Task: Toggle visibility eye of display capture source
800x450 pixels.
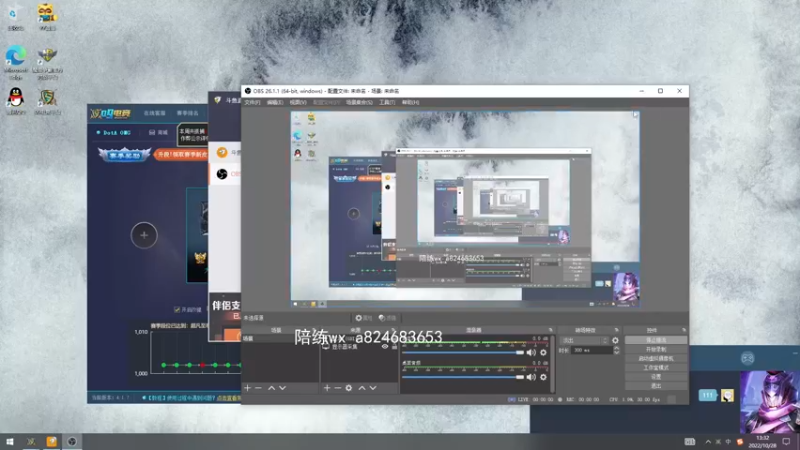Action: [385, 346]
